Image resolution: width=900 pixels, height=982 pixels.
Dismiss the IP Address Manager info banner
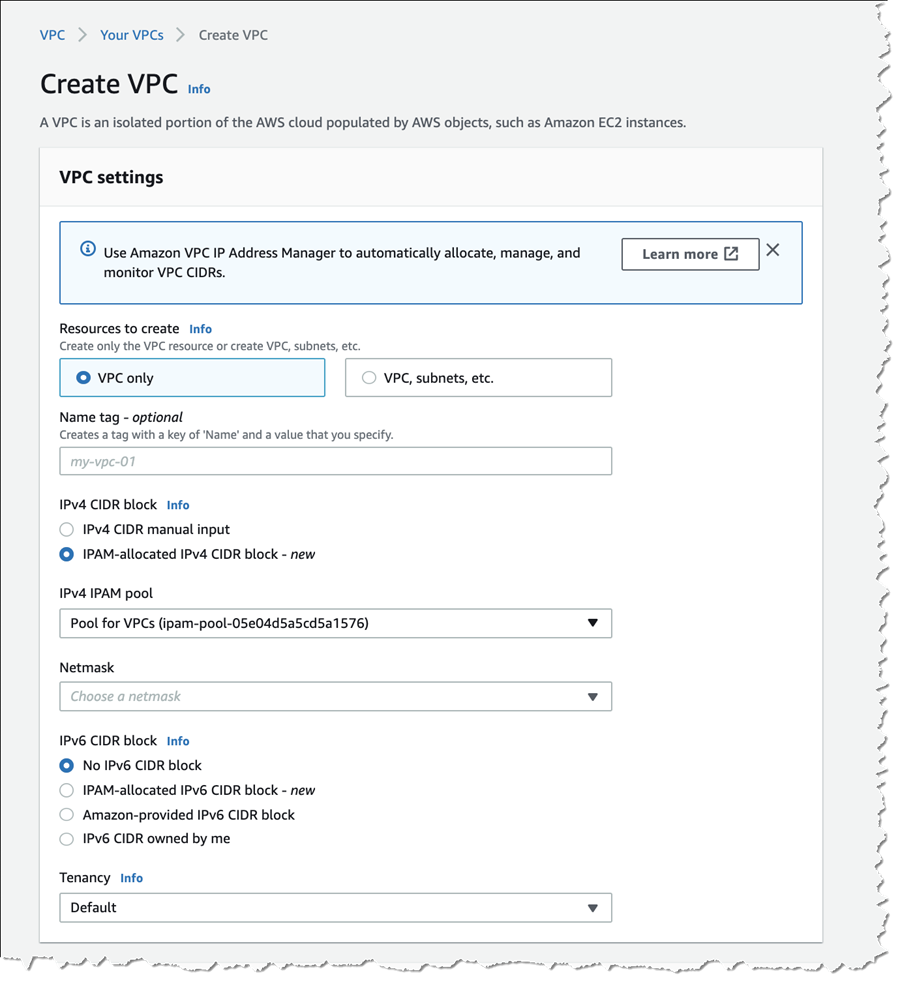click(x=773, y=250)
